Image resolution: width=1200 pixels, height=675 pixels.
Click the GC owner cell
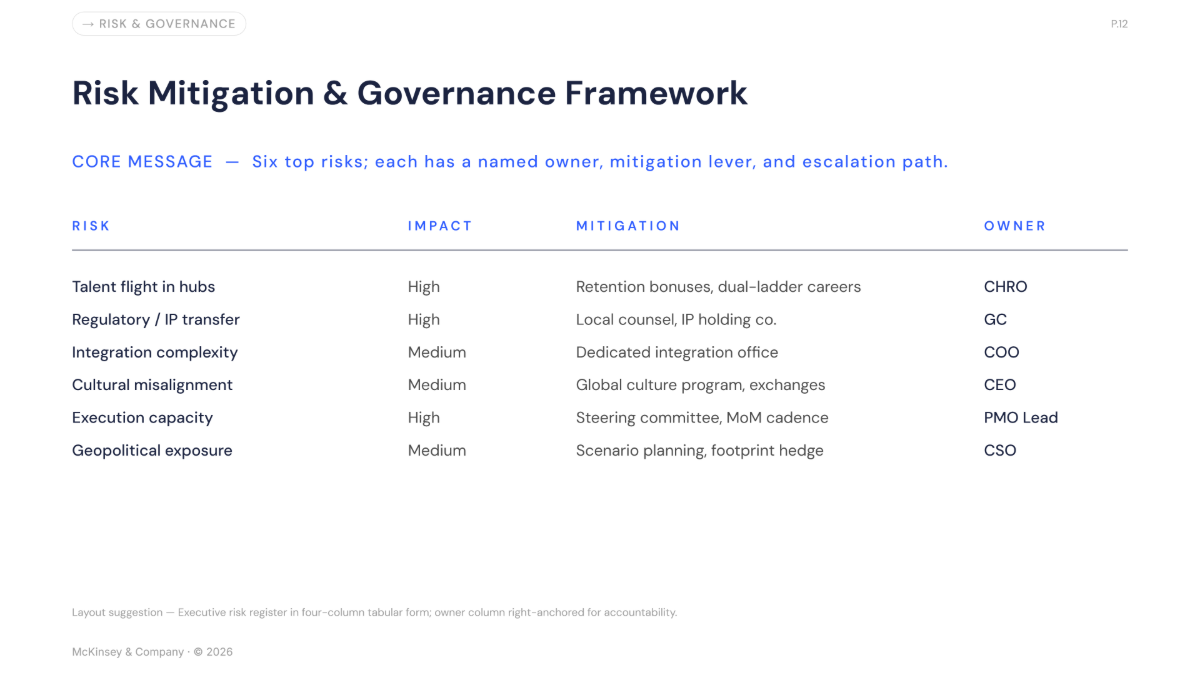(x=996, y=320)
